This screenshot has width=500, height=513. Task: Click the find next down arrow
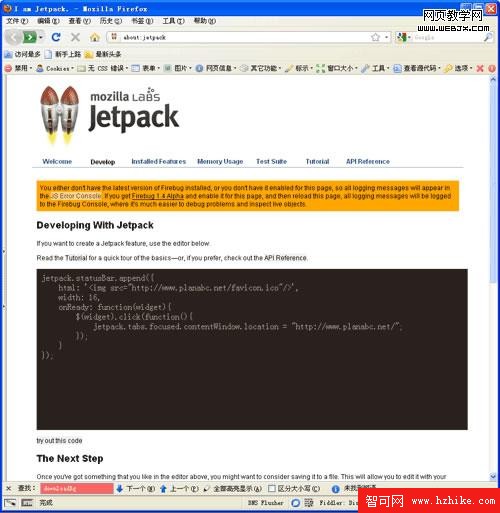(x=120, y=489)
